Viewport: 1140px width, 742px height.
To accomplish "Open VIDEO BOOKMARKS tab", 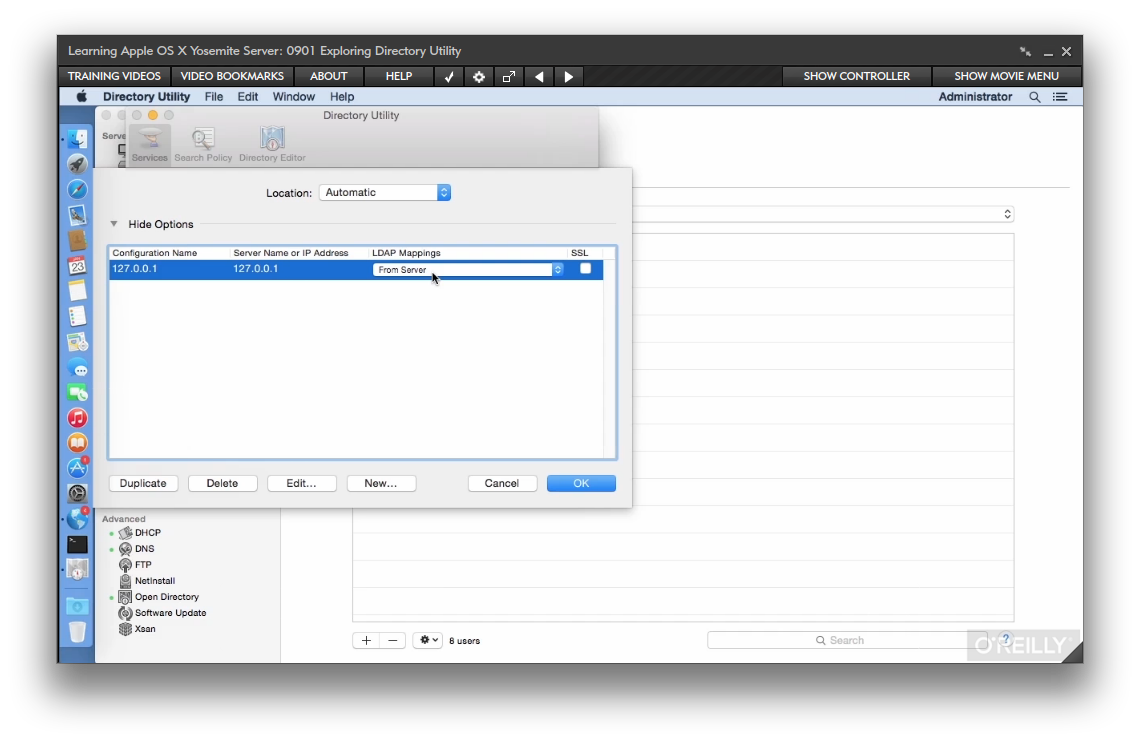I will (x=232, y=76).
